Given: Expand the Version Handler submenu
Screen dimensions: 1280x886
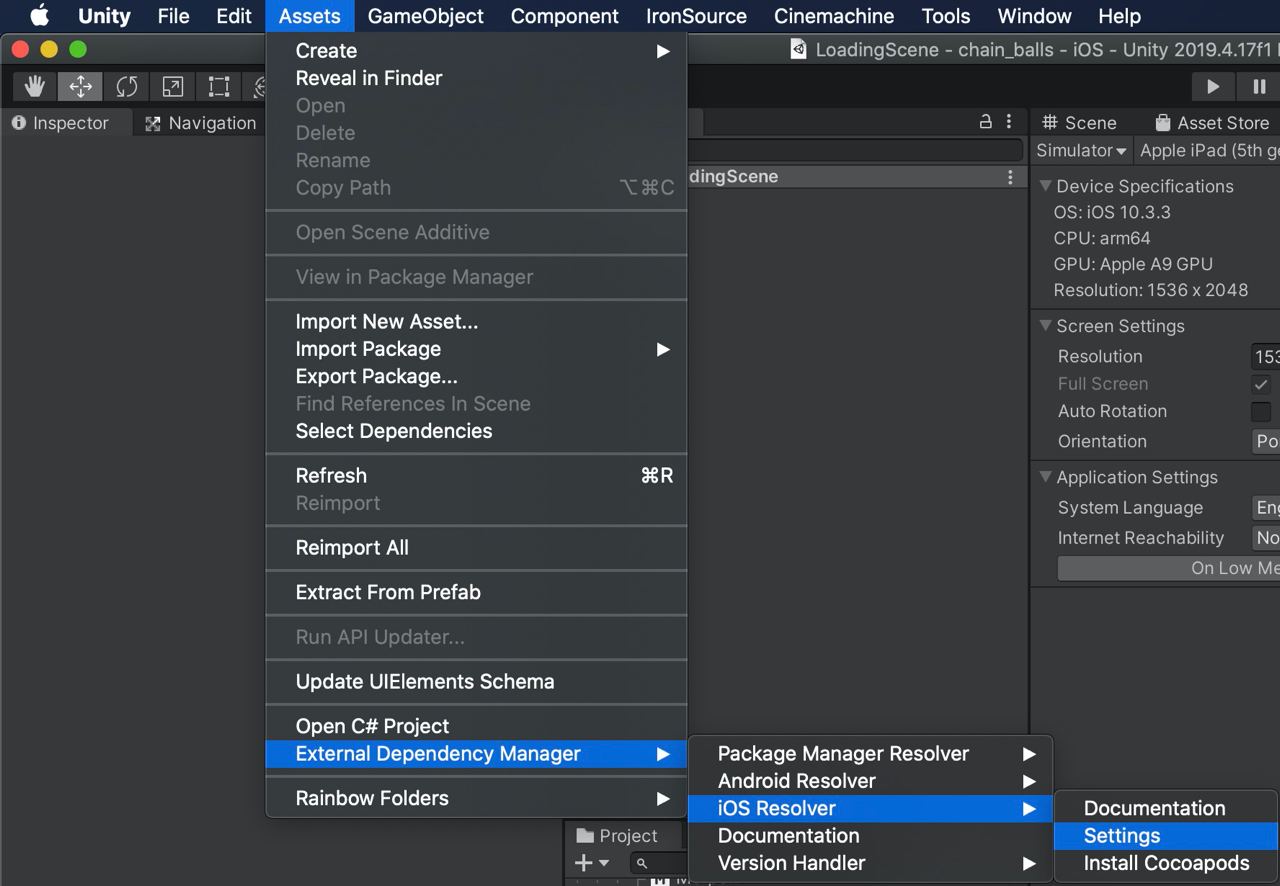Looking at the screenshot, I should [x=869, y=863].
